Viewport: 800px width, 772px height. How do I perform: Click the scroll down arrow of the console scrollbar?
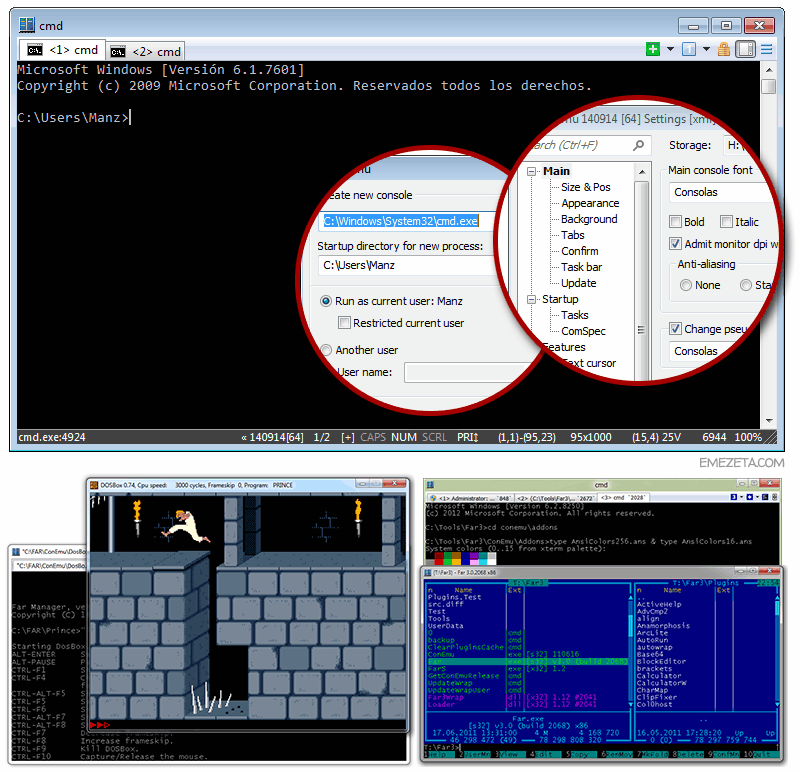(x=769, y=421)
